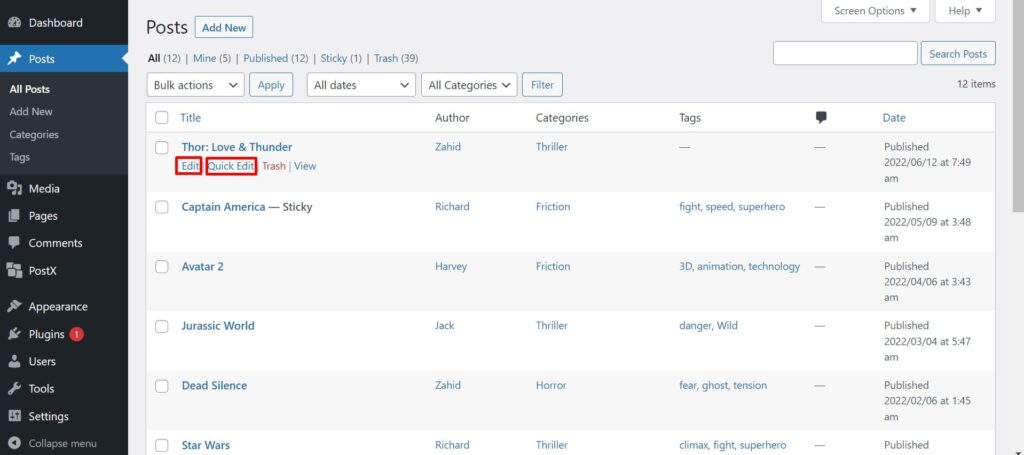Click Edit under Thor: Love & Thunder
This screenshot has width=1024, height=455.
pyautogui.click(x=190, y=166)
